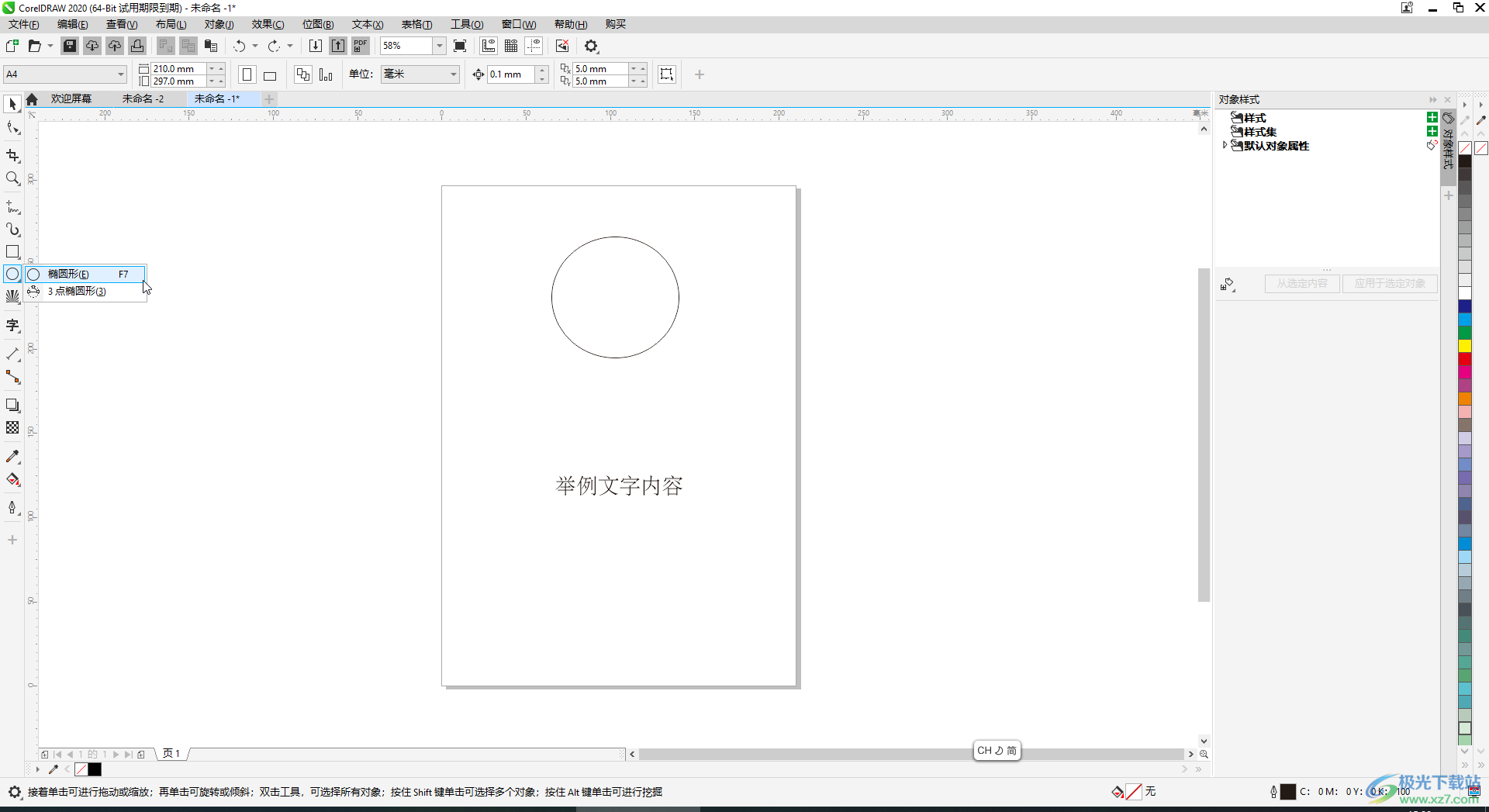
Task: Open the Open-file arrow dropdown
Action: pyautogui.click(x=50, y=46)
